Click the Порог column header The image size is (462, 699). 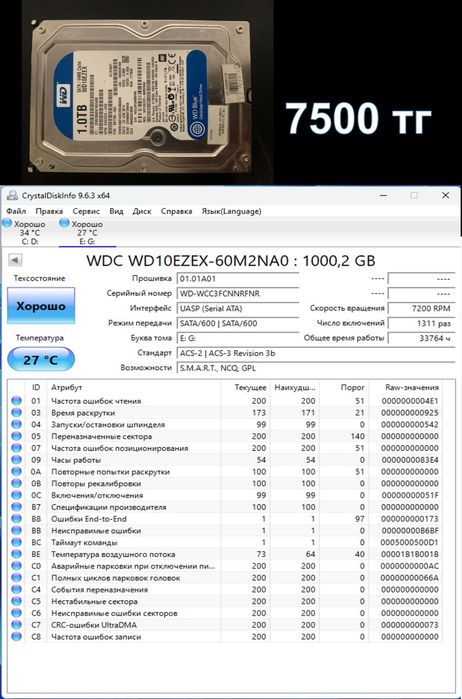coord(344,387)
